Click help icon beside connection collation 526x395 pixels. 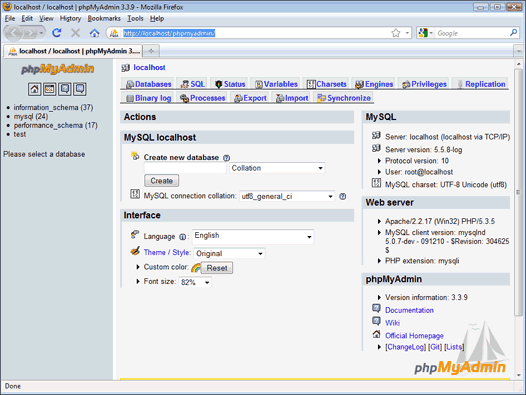(x=343, y=196)
